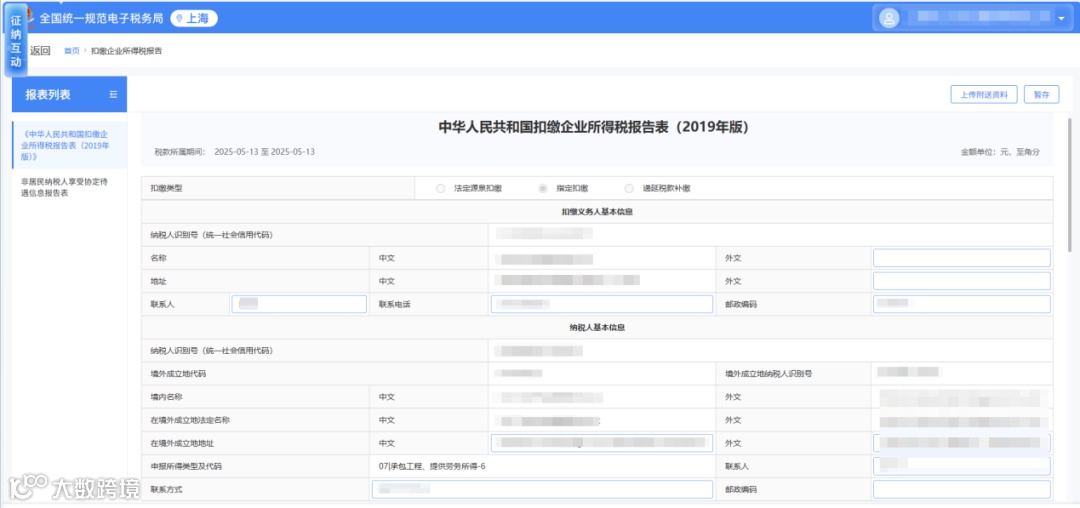Click 在境外成立地地址 中文 input
The image size is (1080, 508).
[601, 443]
